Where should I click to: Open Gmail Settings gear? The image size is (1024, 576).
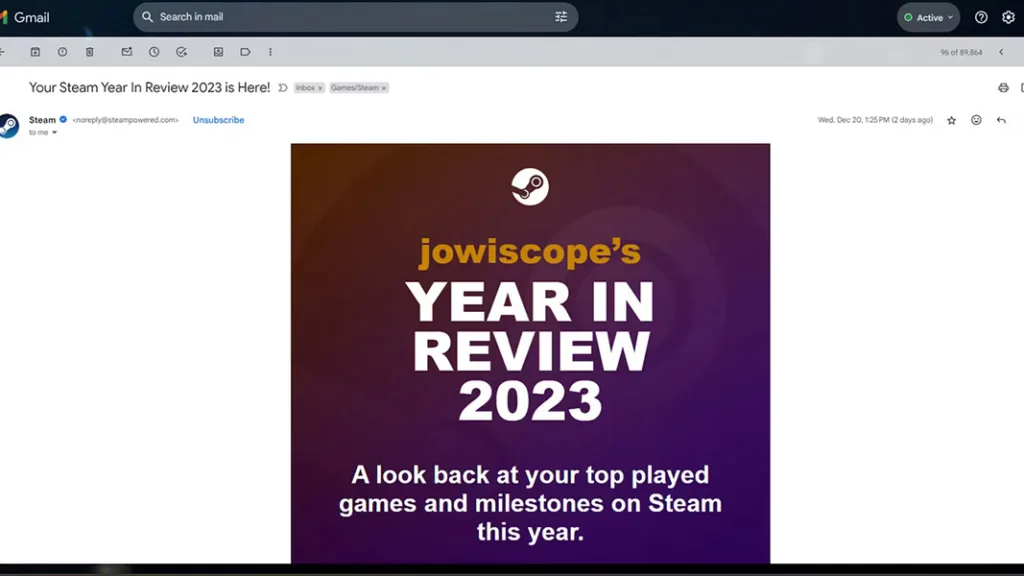[1008, 18]
